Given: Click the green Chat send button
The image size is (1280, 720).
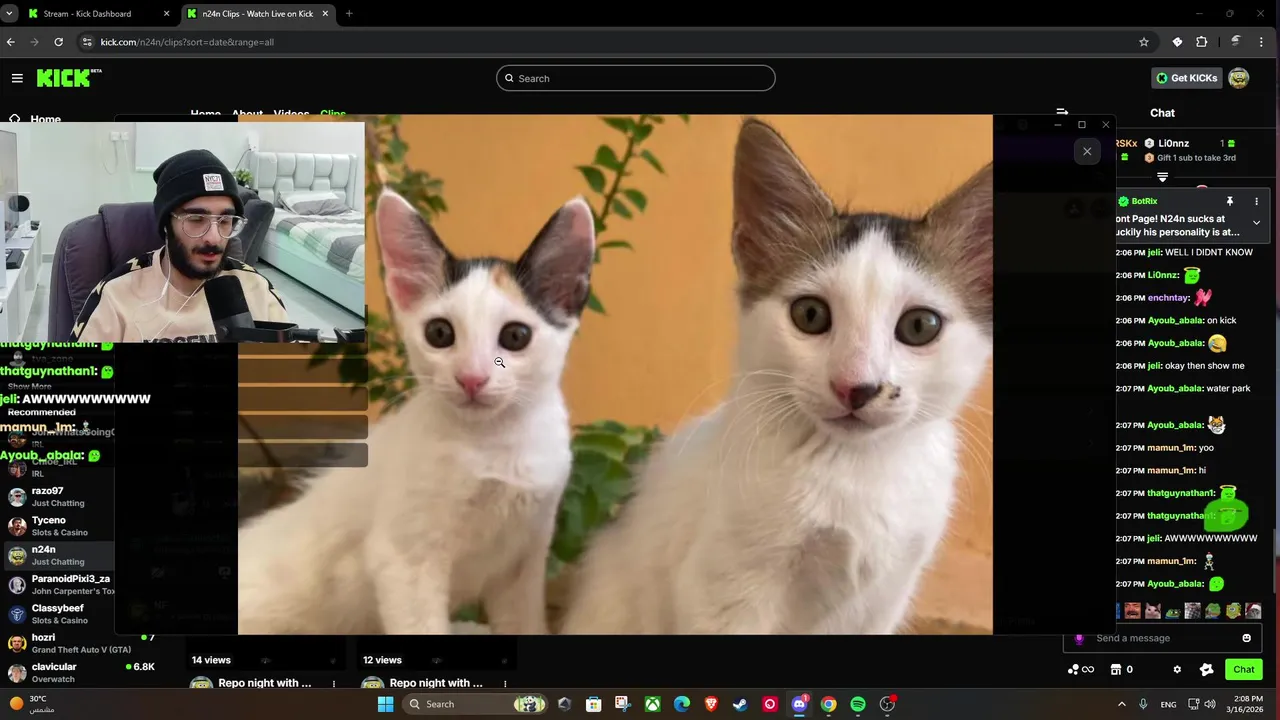Looking at the screenshot, I should 1243,669.
